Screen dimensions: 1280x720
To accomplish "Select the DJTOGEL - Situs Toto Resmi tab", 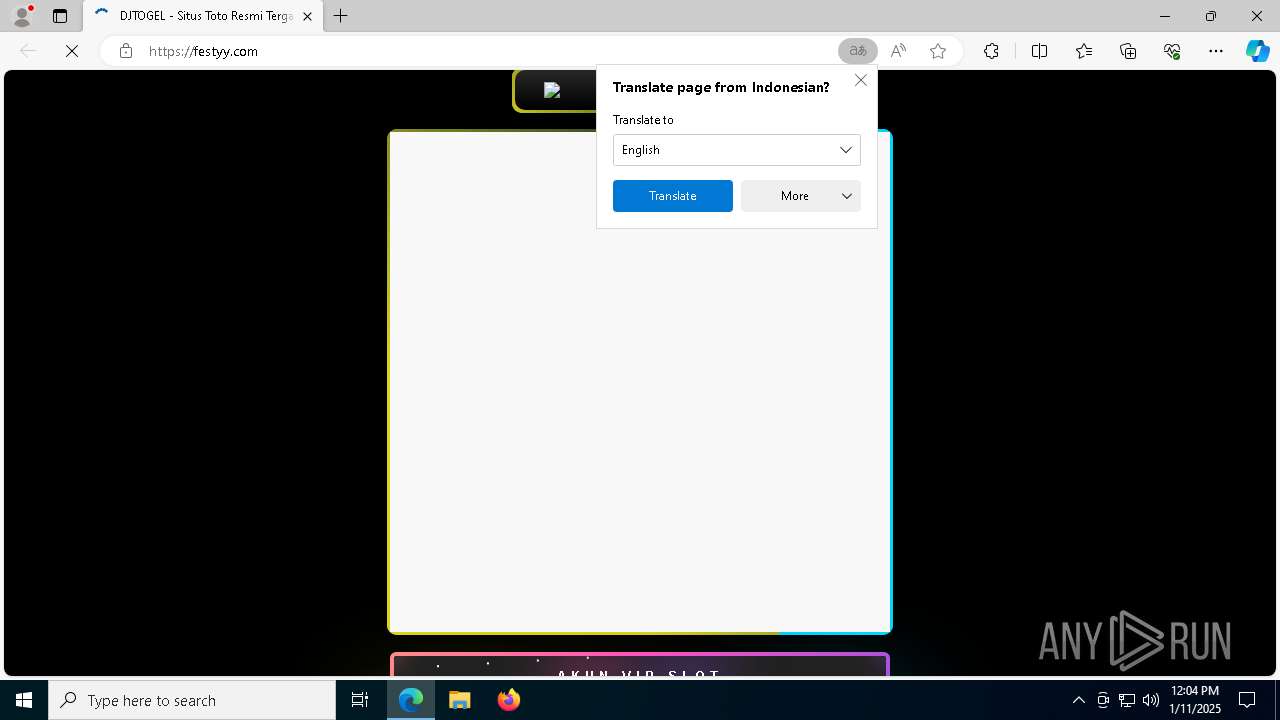I will [203, 16].
